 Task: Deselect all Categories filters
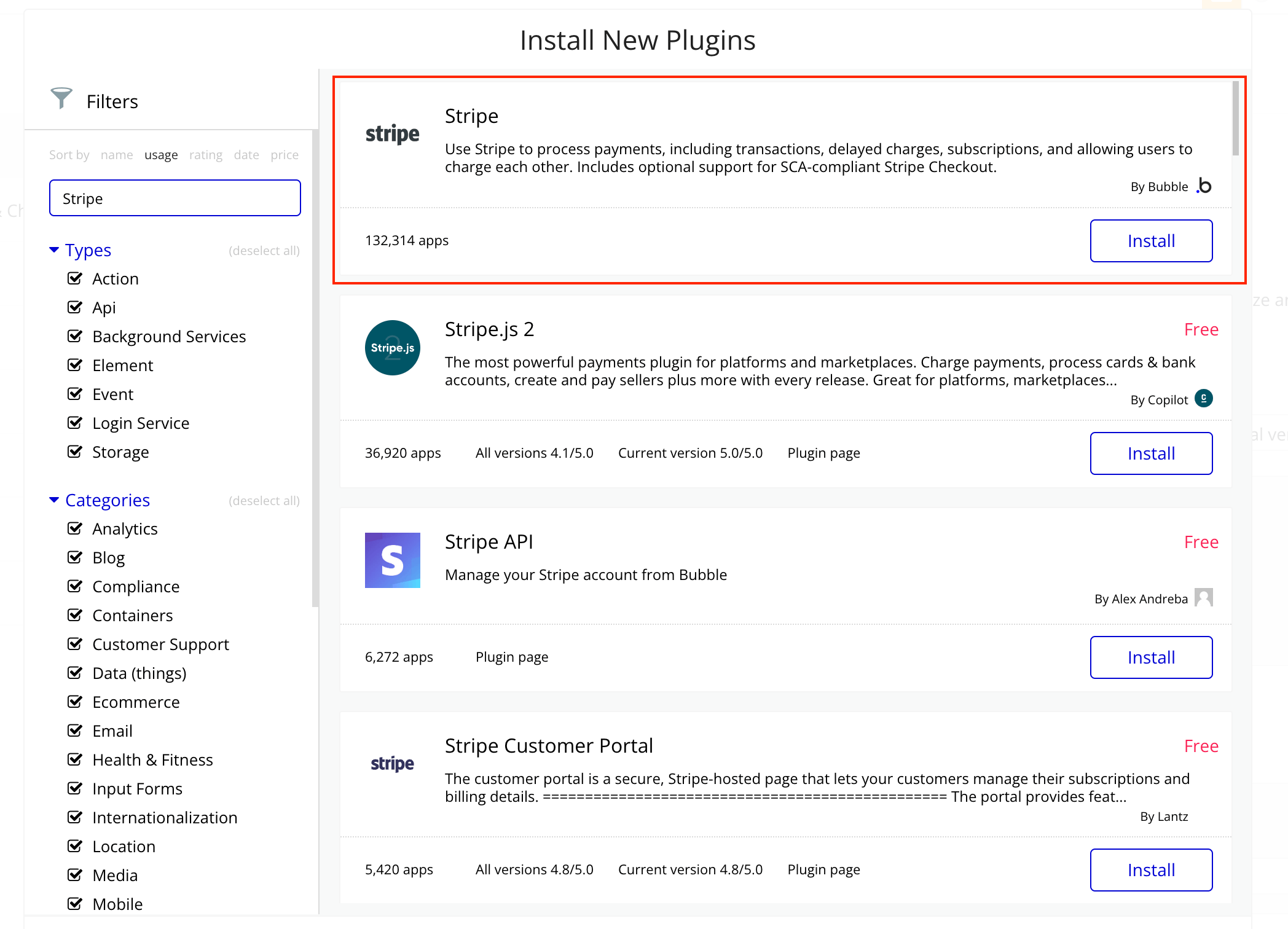click(264, 501)
